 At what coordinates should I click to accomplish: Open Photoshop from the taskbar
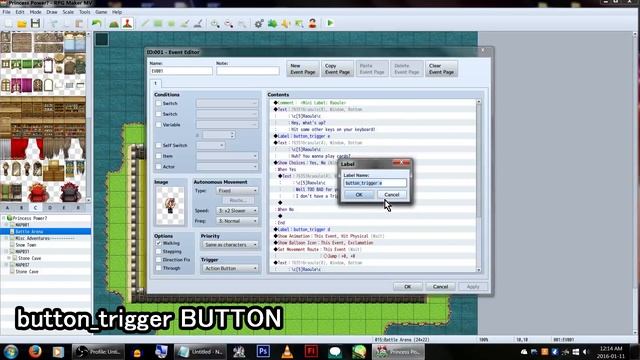(263, 351)
